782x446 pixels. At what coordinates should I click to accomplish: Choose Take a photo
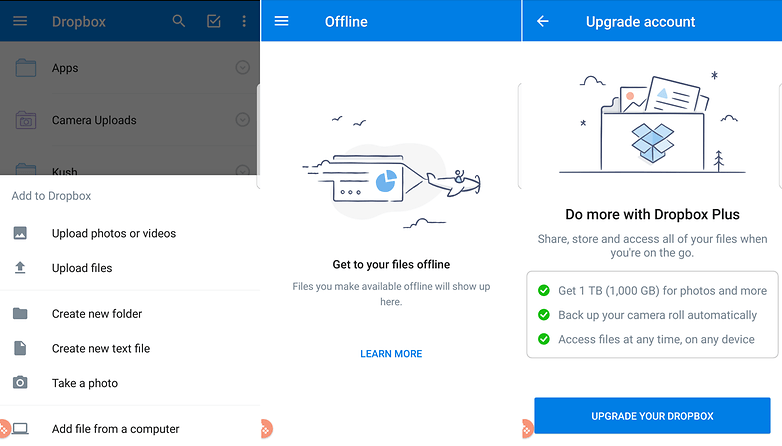(x=85, y=383)
